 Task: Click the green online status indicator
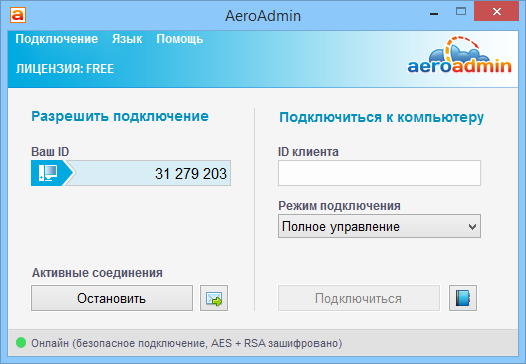pos(21,343)
